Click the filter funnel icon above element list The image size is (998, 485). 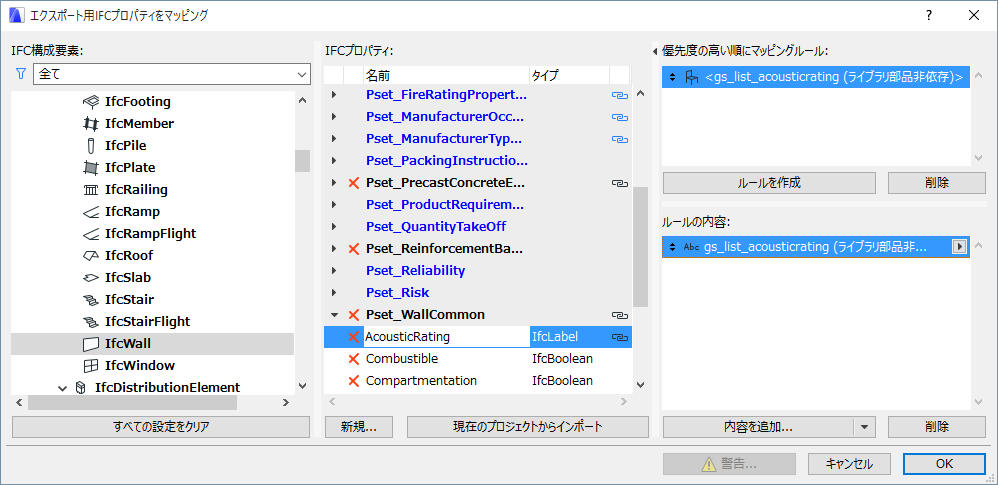point(20,74)
